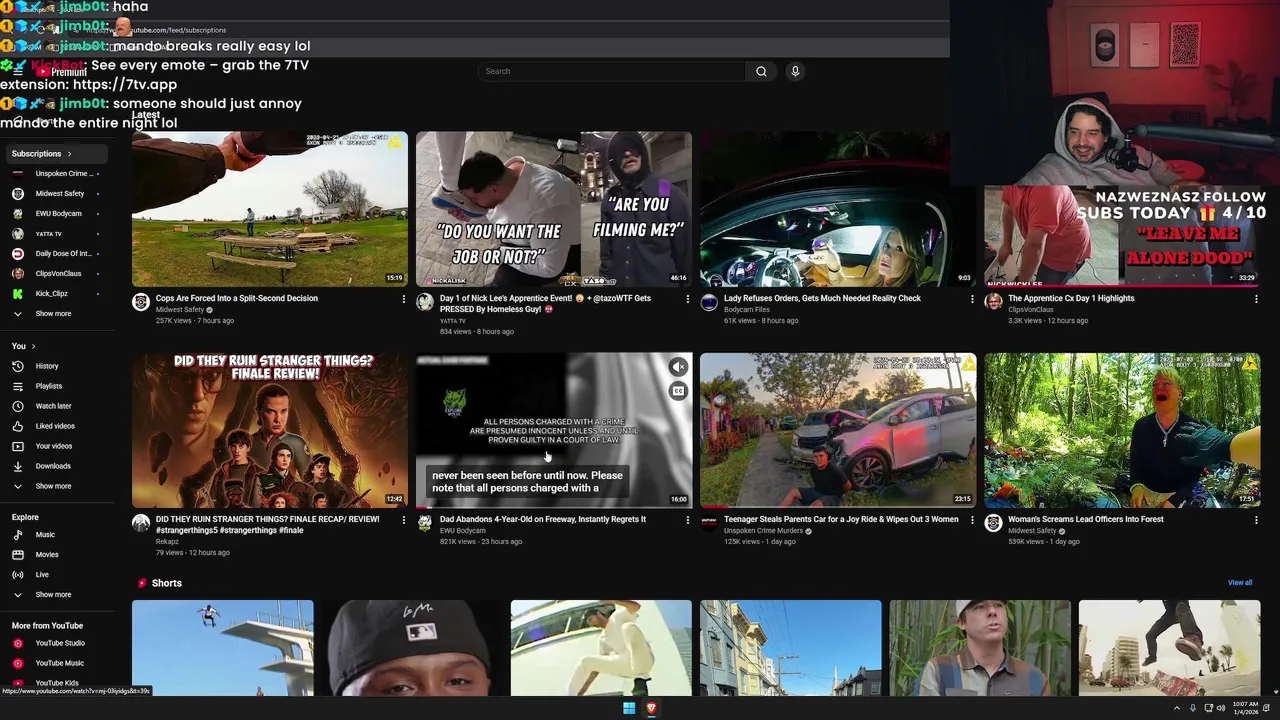Open more options for The Apprentice Cx video

[1256, 299]
